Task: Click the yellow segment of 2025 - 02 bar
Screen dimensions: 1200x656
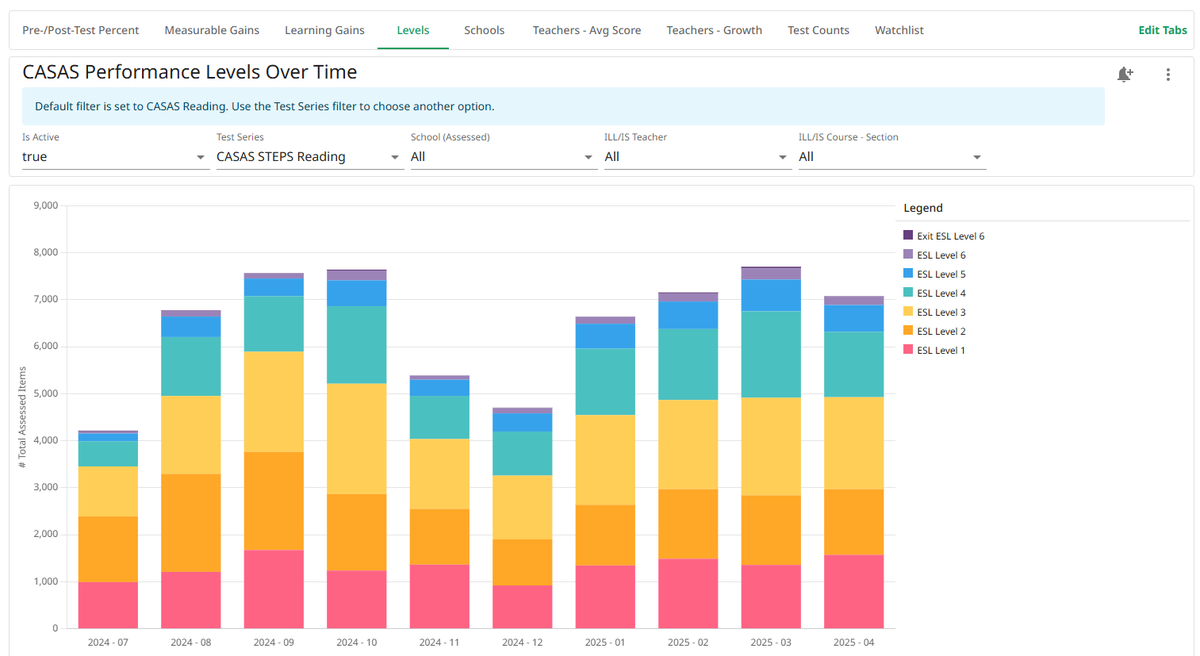Action: click(x=689, y=445)
